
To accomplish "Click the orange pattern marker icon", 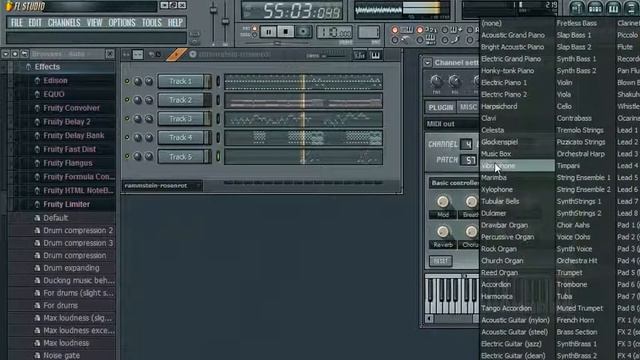I will 176,55.
